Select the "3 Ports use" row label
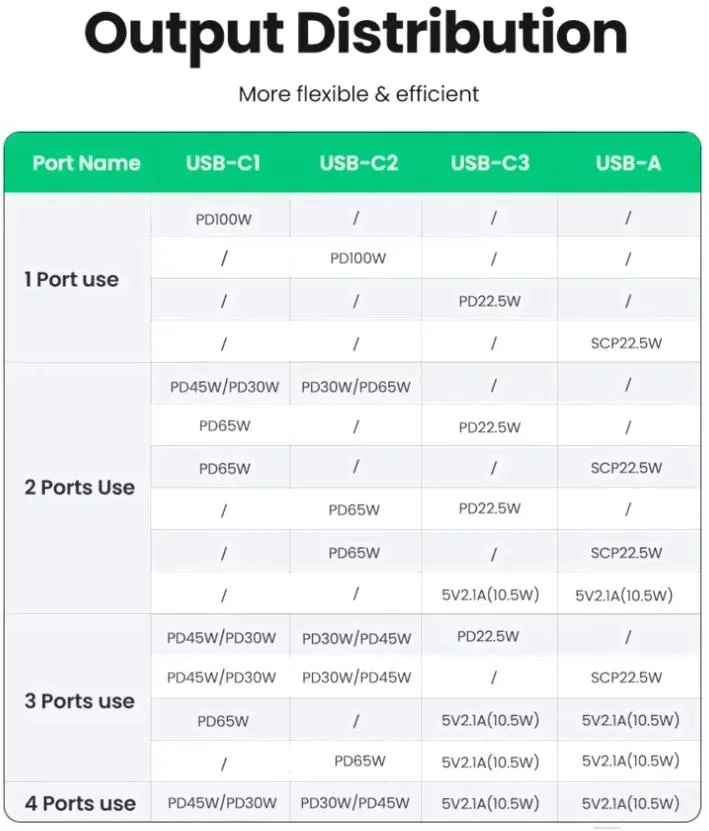The width and height of the screenshot is (709, 831). (x=79, y=701)
